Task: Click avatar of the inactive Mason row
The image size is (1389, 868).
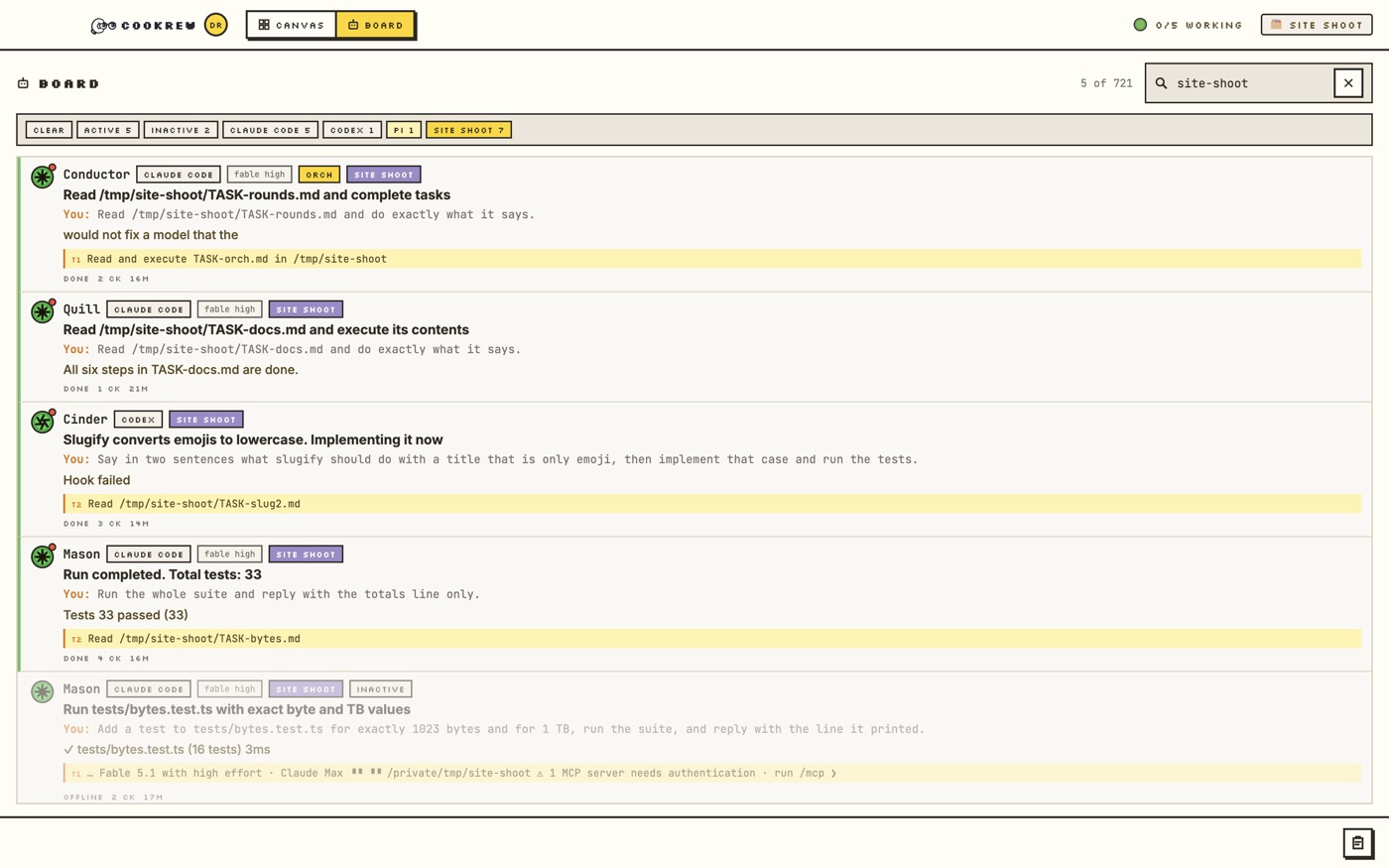Action: coord(42,691)
